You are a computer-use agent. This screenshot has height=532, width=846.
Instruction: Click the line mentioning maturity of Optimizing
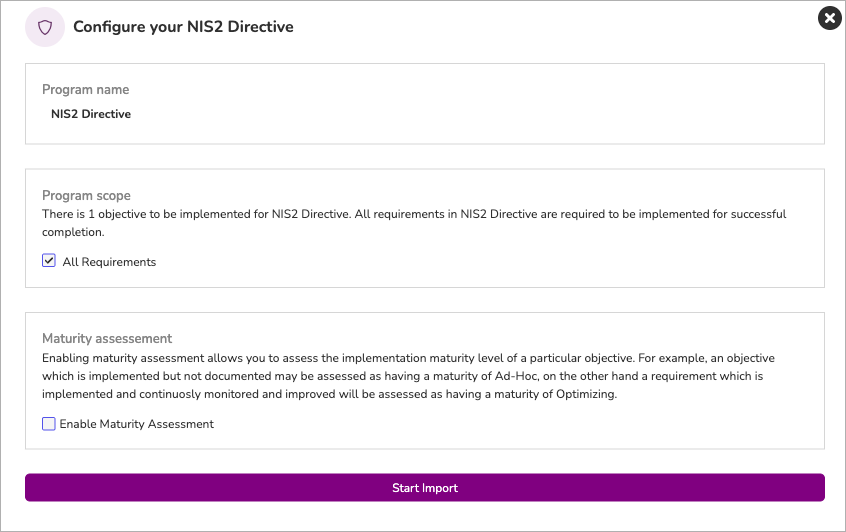tap(329, 394)
